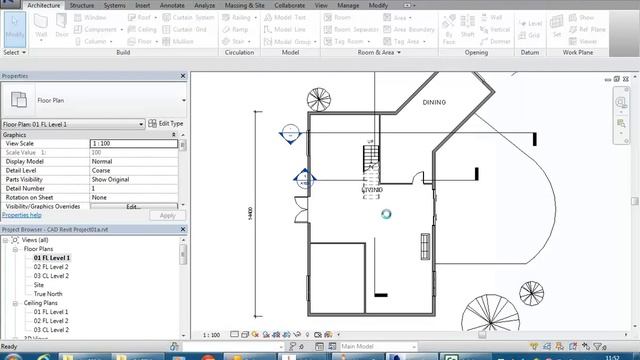This screenshot has width=640, height=360.
Task: Select the Area Boundary tool
Action: (409, 29)
